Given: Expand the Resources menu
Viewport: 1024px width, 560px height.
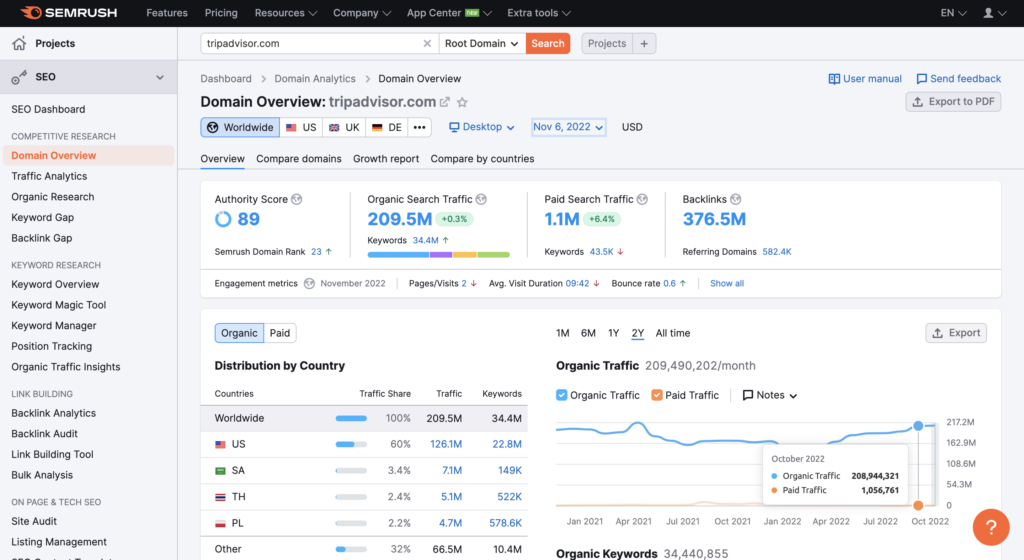Looking at the screenshot, I should [x=285, y=13].
